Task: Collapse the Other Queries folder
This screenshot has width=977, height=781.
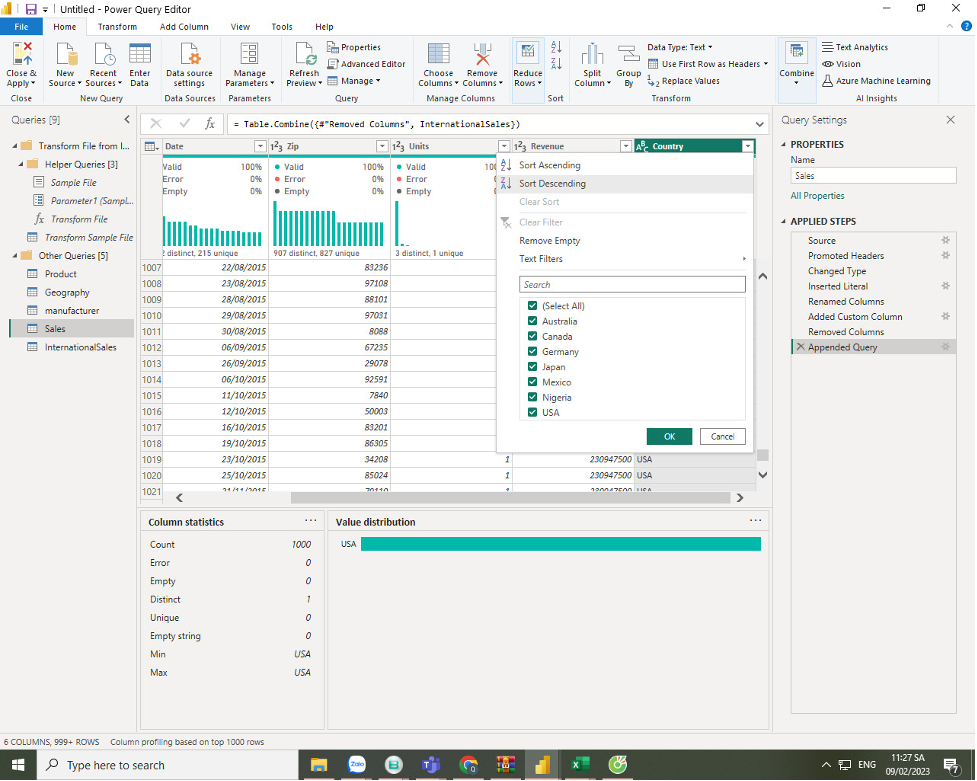Action: pyautogui.click(x=14, y=256)
